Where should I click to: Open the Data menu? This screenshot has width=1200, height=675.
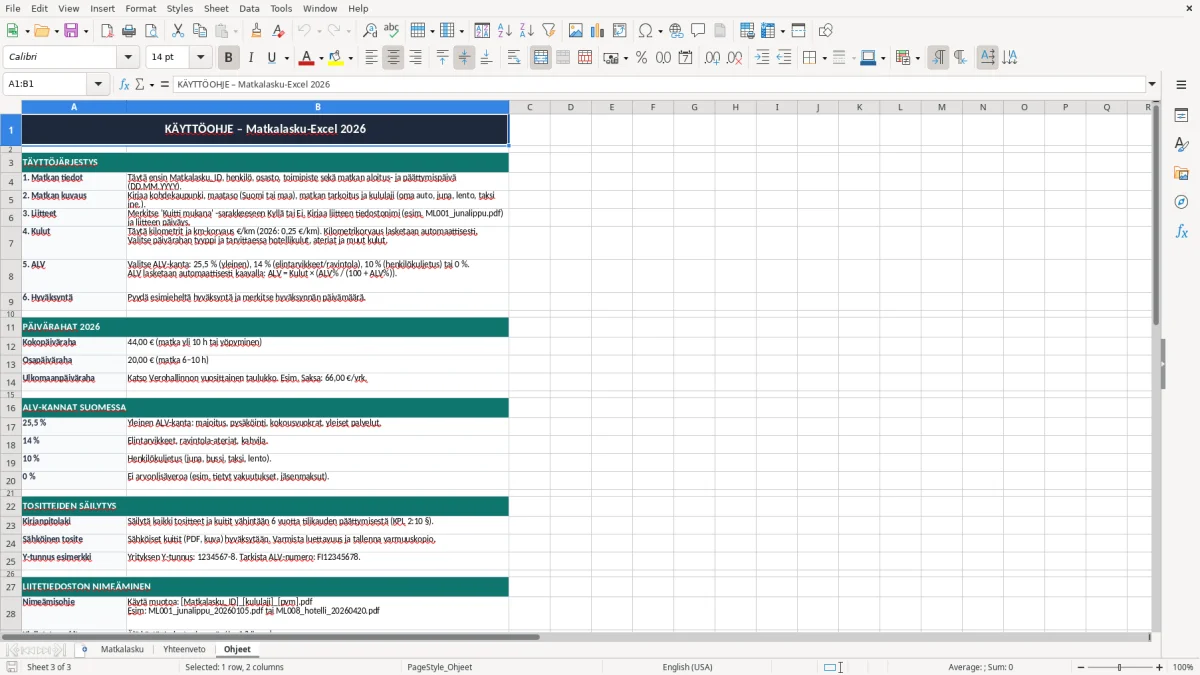249,8
